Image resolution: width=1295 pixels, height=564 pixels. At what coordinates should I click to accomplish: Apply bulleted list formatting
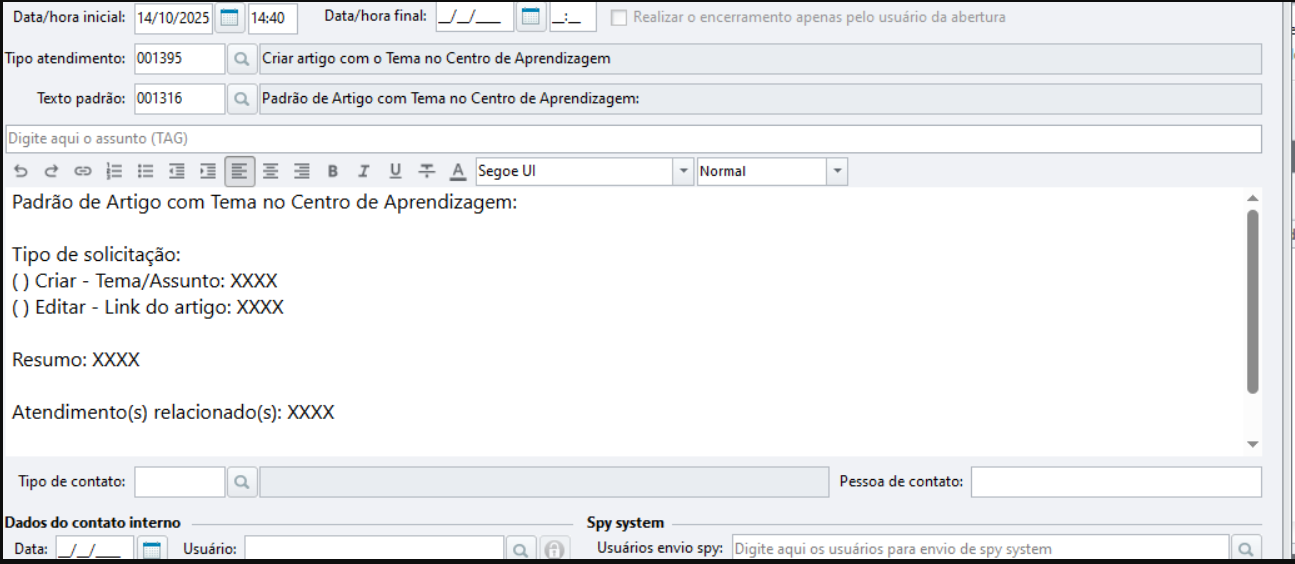click(146, 171)
